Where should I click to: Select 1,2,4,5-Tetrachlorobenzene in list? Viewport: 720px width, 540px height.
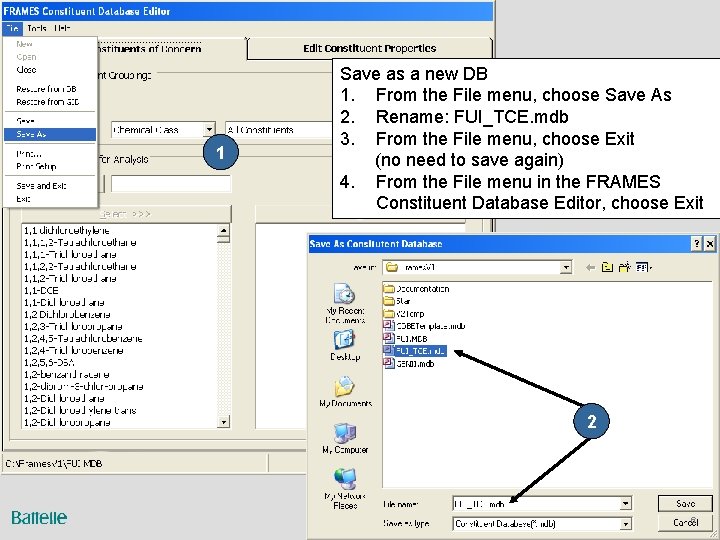[83, 338]
